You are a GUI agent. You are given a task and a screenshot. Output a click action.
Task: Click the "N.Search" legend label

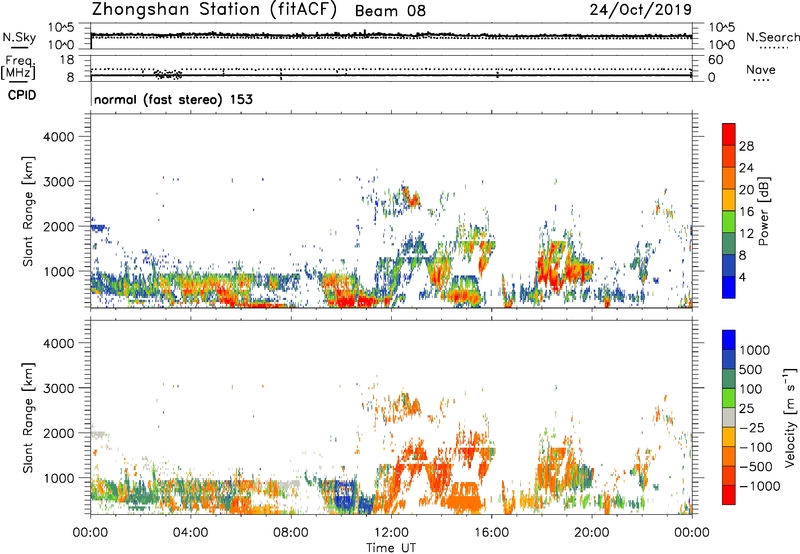tap(773, 37)
